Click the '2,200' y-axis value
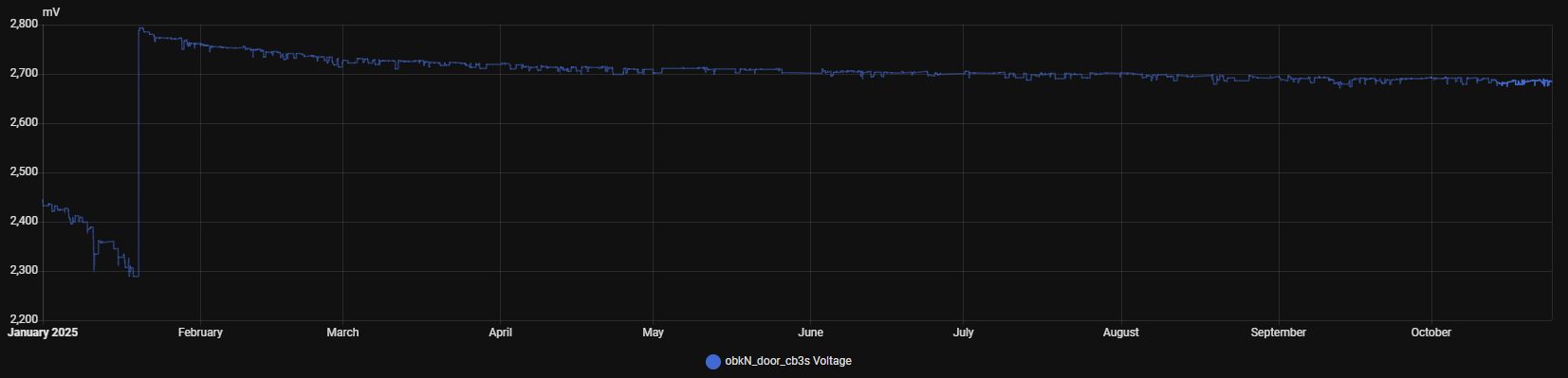This screenshot has height=378, width=1568. [x=24, y=319]
